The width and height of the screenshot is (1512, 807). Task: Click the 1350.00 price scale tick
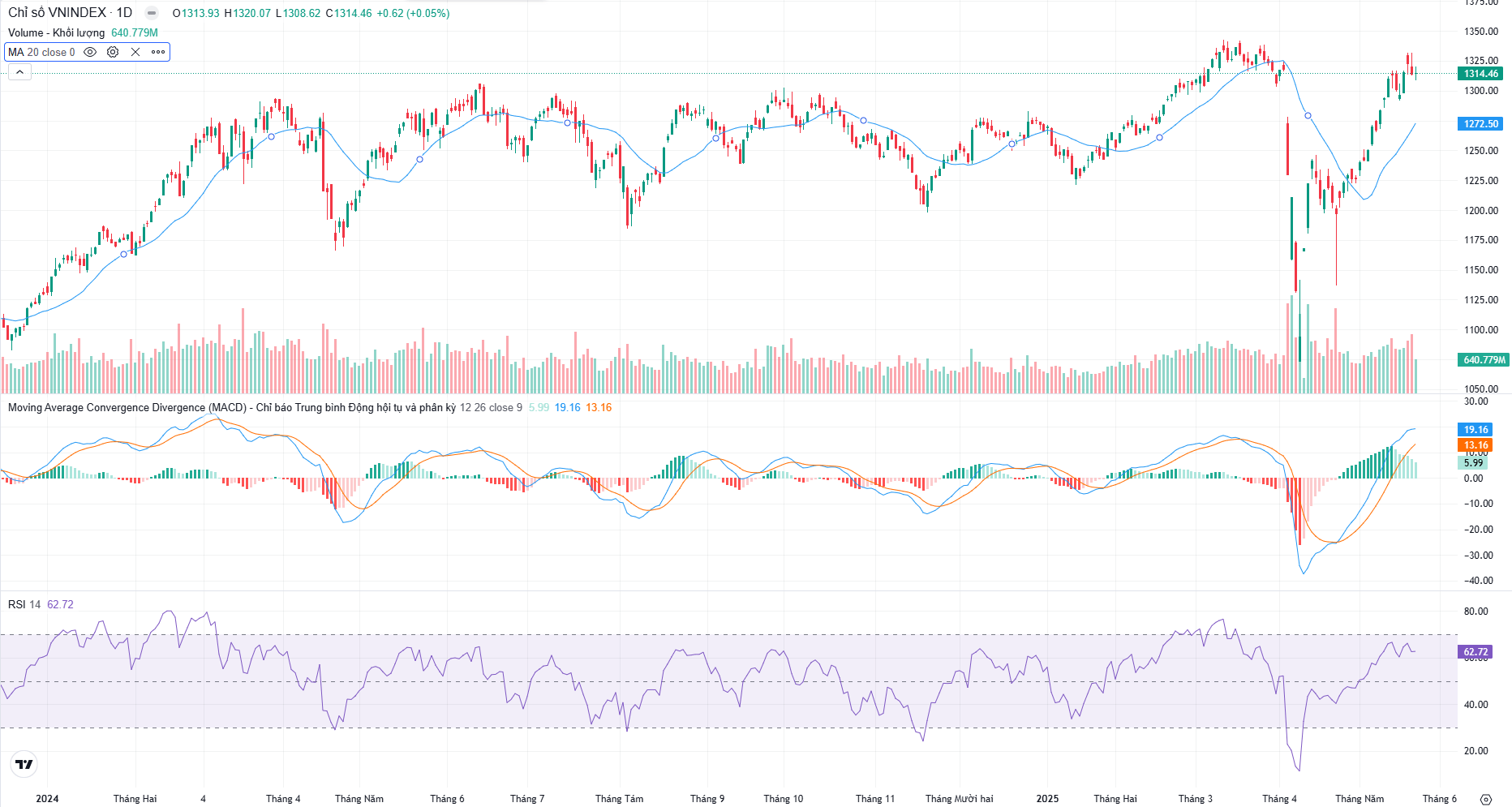[x=1481, y=32]
